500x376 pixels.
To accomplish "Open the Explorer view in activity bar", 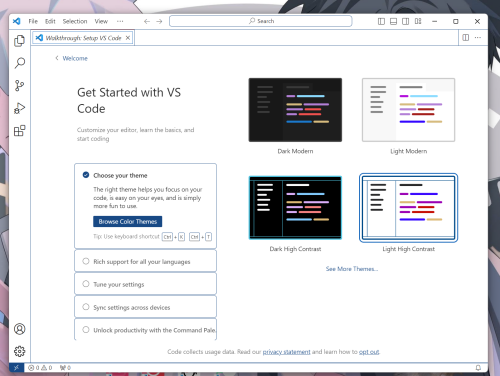I will pos(19,41).
